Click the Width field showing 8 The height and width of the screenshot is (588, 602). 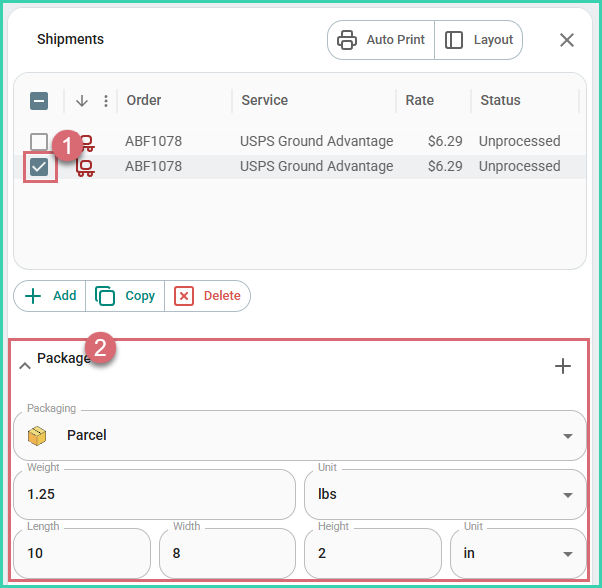227,553
